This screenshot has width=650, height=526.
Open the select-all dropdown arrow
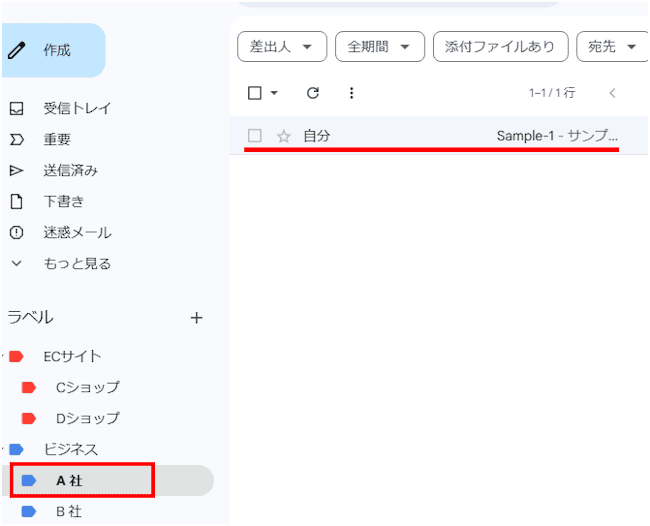click(x=274, y=93)
